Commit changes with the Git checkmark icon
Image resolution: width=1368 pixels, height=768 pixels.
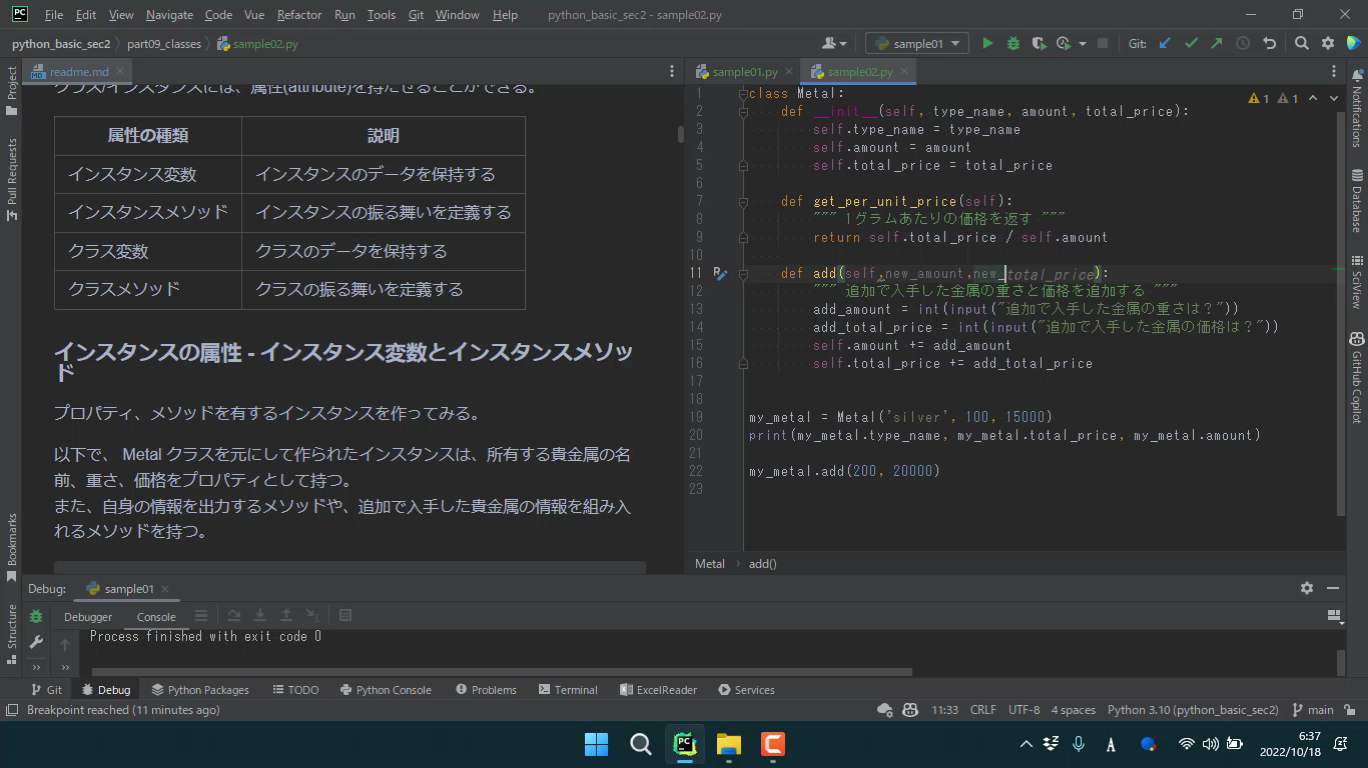click(1191, 43)
